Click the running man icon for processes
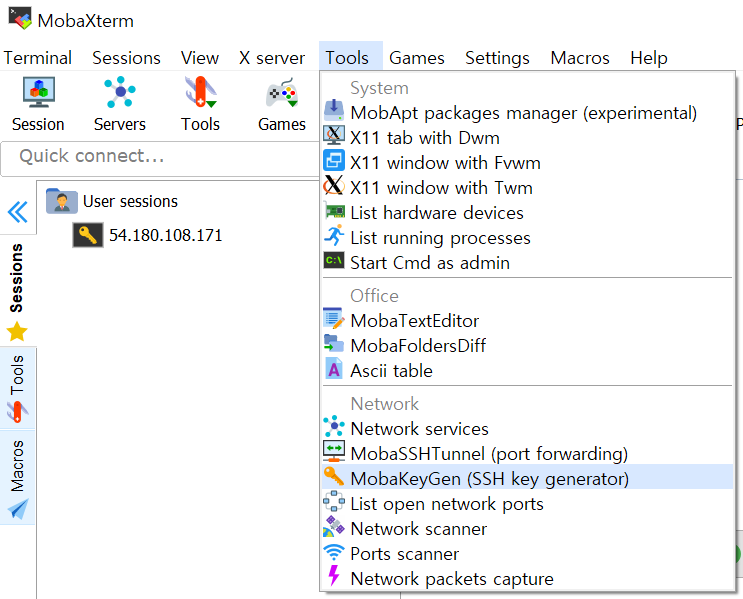This screenshot has height=599, width=743. tap(334, 236)
